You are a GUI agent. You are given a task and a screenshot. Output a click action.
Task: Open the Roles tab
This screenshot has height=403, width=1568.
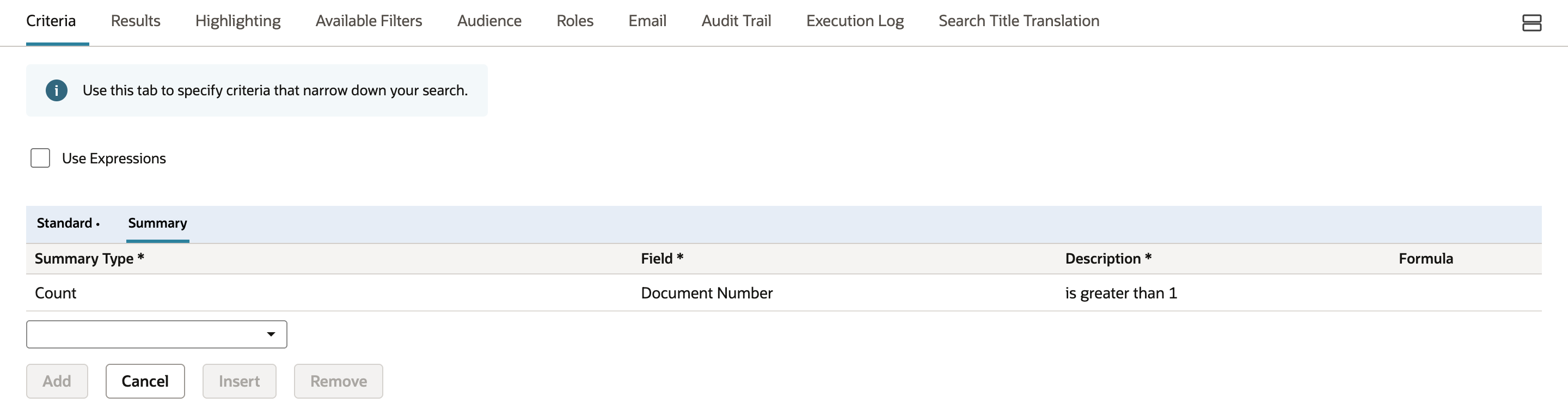[575, 21]
